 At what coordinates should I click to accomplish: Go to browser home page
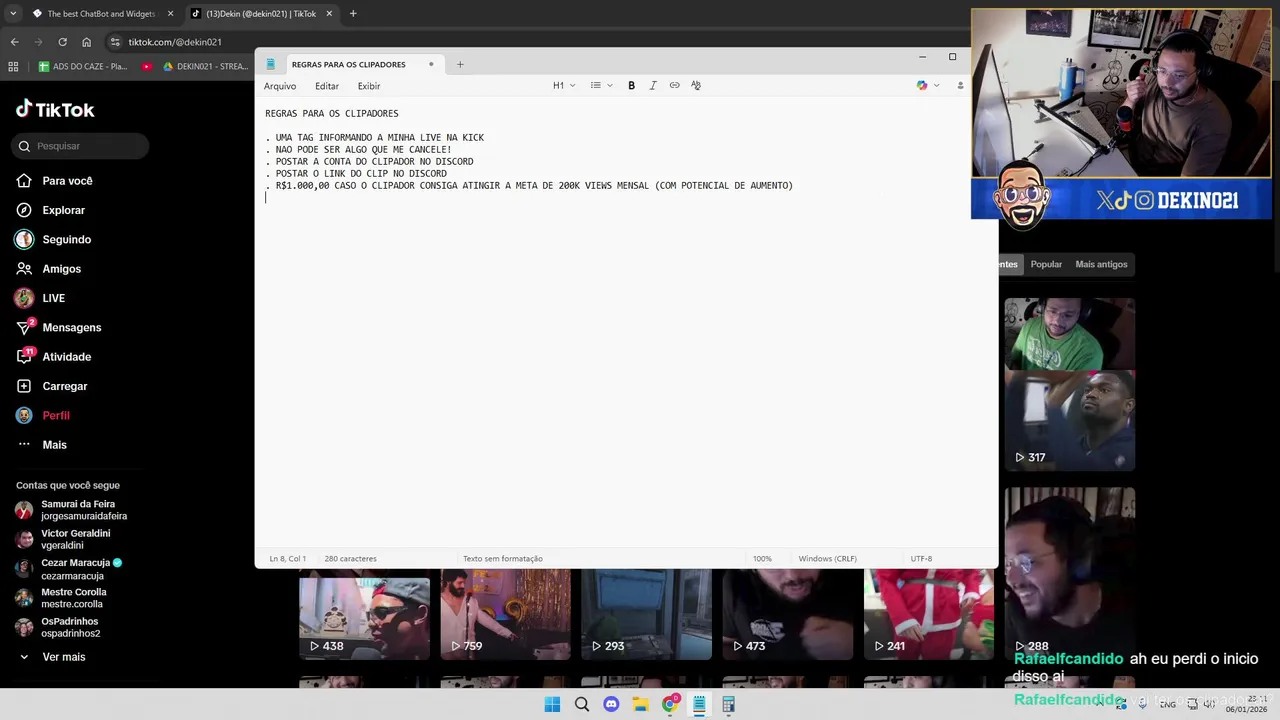[x=86, y=42]
